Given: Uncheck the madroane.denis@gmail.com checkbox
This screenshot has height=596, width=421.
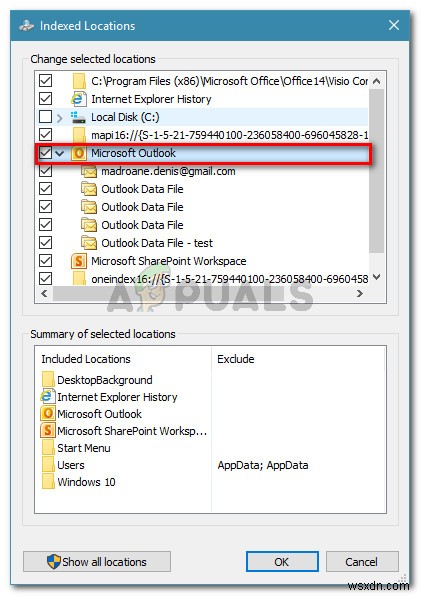Looking at the screenshot, I should click(x=45, y=171).
